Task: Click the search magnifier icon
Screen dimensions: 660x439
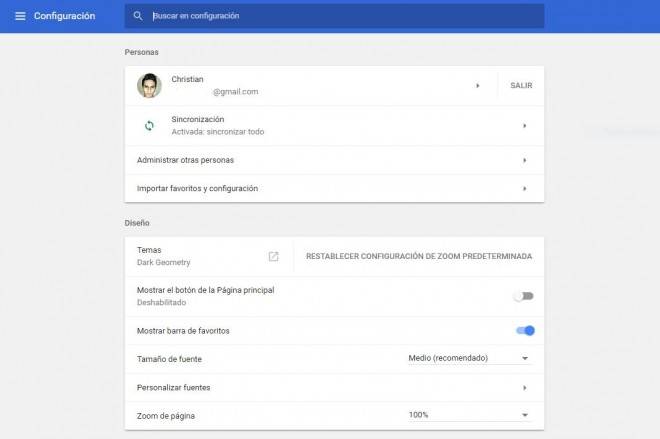Action: [x=138, y=16]
